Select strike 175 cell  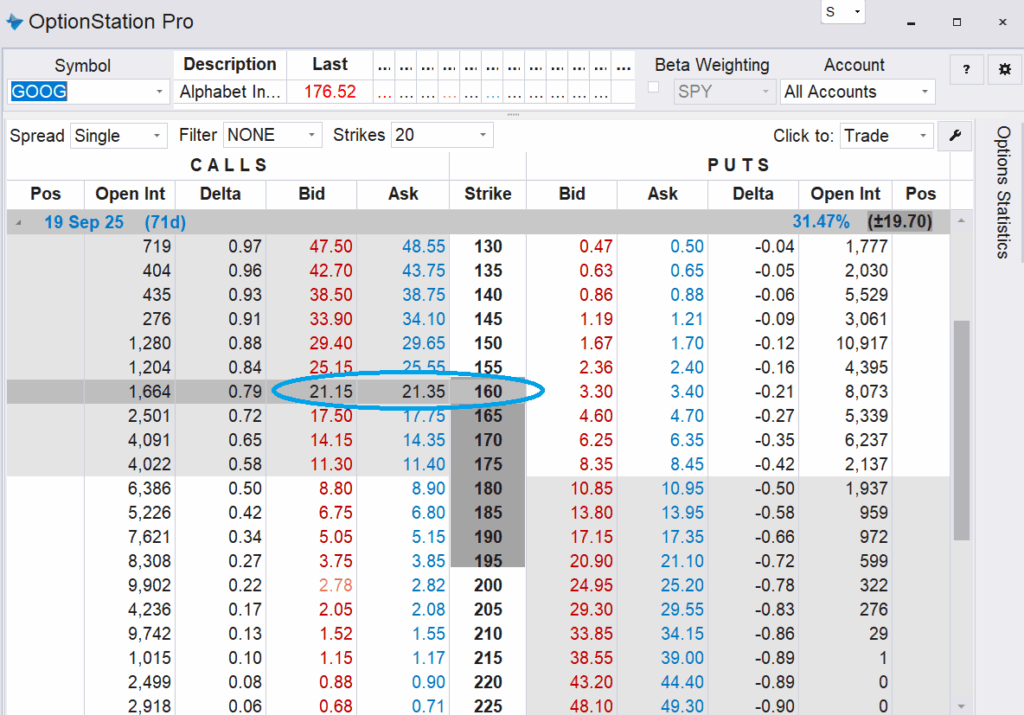(488, 464)
